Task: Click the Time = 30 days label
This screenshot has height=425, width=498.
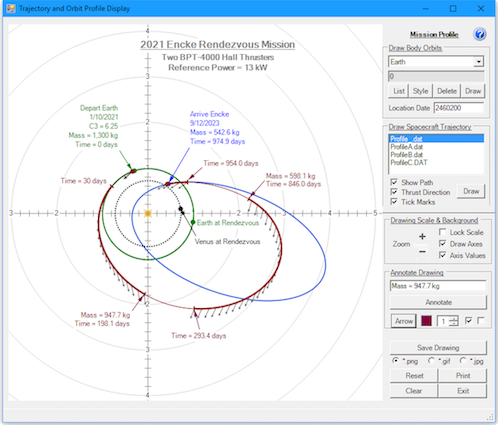Action: (83, 181)
